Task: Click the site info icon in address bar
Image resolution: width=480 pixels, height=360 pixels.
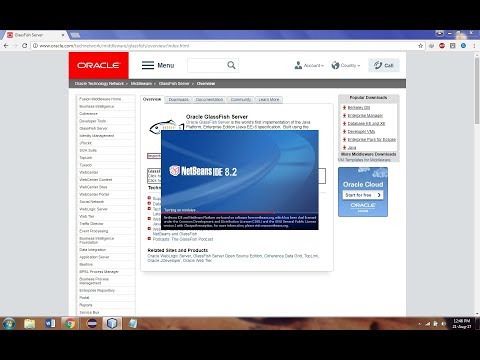Action: click(x=35, y=46)
